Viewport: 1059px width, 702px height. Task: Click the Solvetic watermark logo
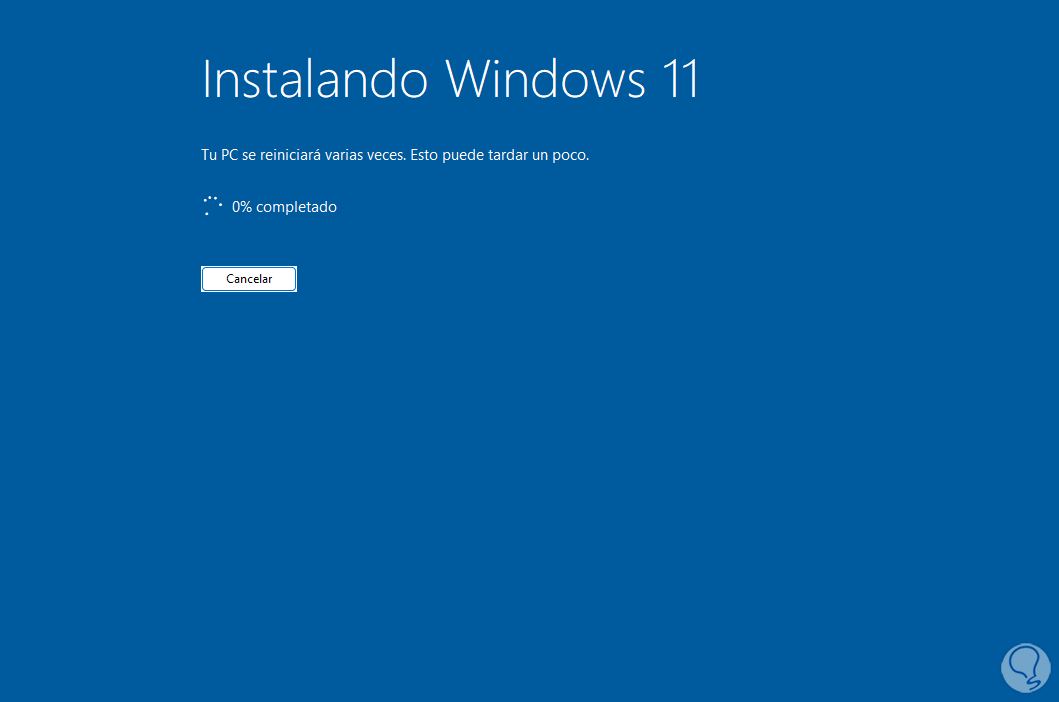tap(1025, 668)
